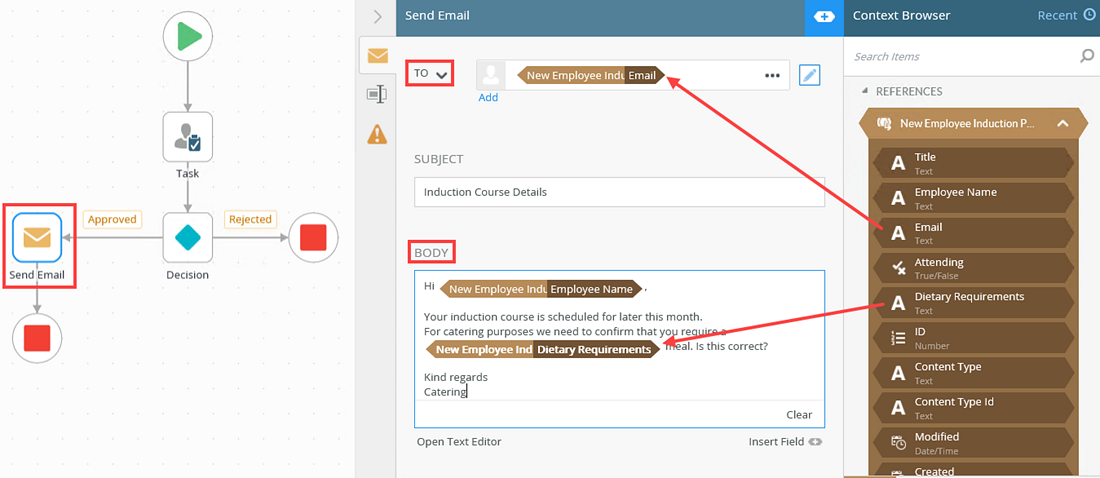The height and width of the screenshot is (478, 1100).
Task: Collapse the Send Email panel with chevron
Action: pos(377,17)
